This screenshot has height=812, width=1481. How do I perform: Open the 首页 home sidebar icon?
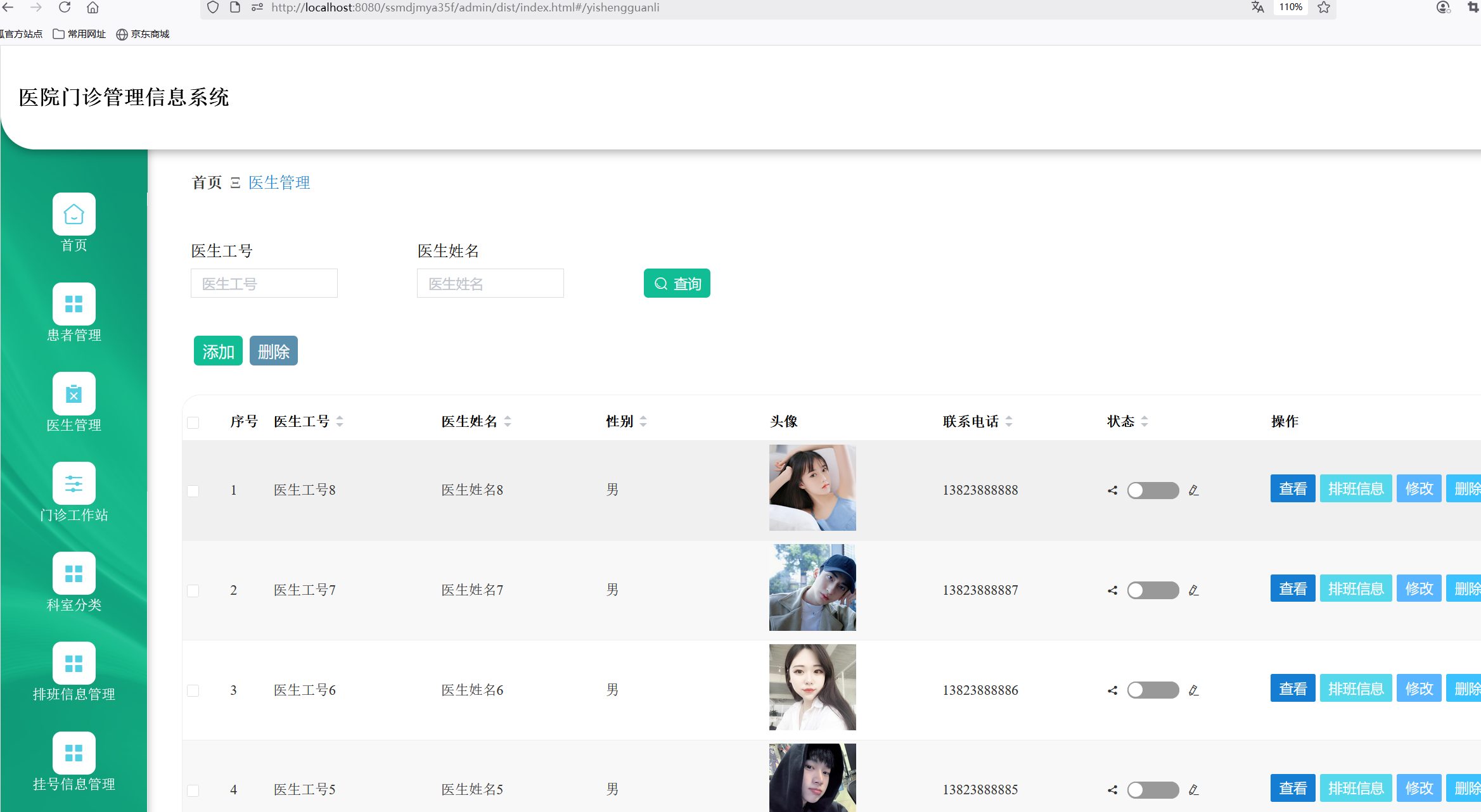click(74, 215)
